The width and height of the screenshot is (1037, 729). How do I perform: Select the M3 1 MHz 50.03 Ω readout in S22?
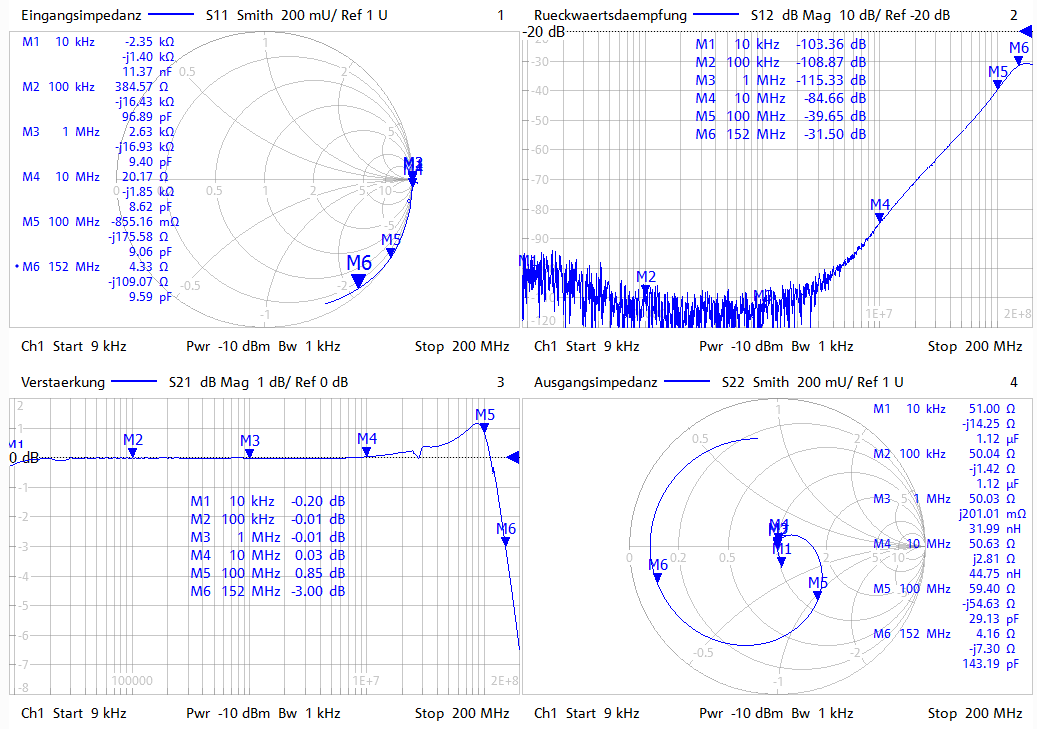944,499
